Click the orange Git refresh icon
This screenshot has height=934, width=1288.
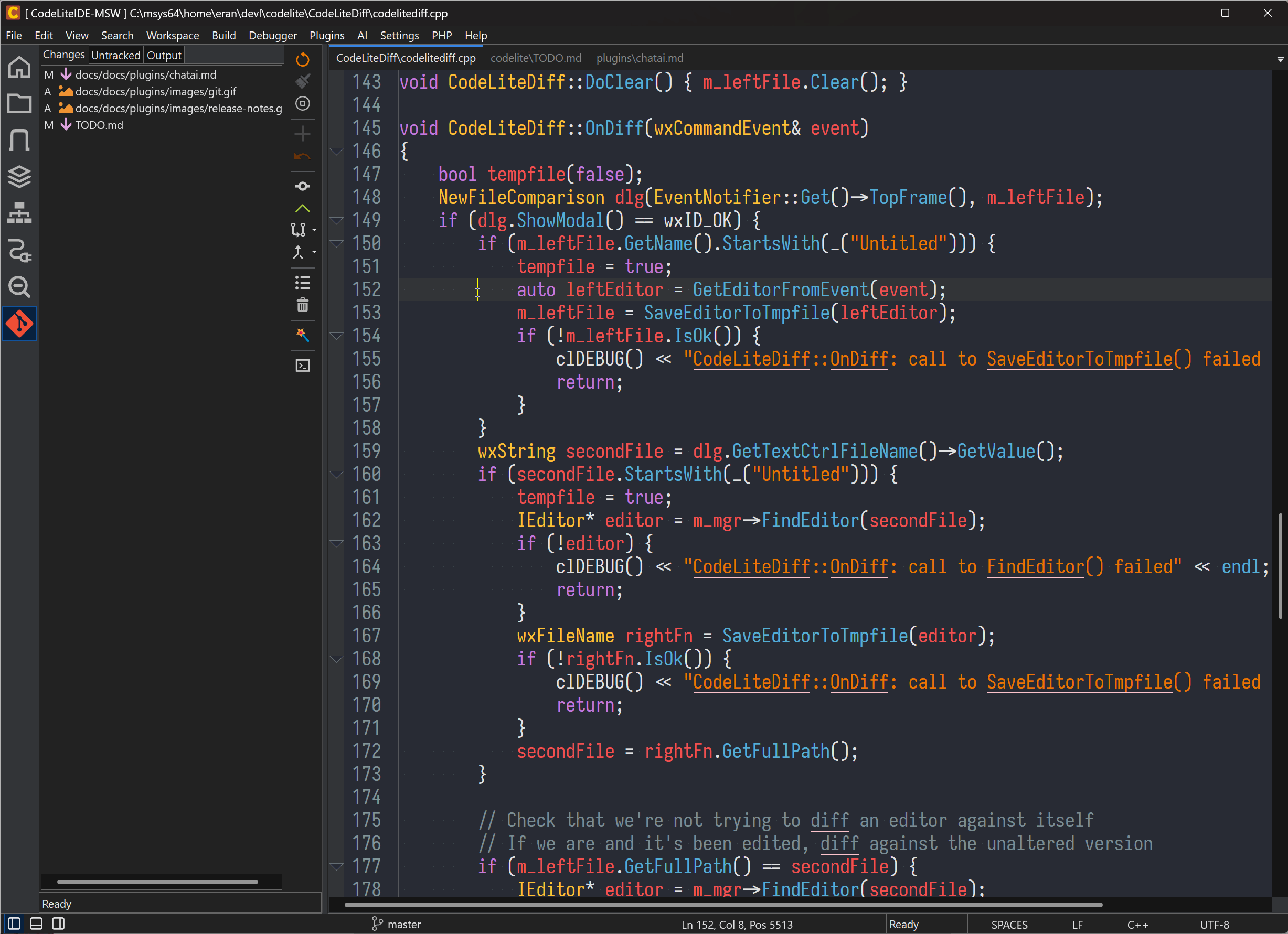(303, 60)
